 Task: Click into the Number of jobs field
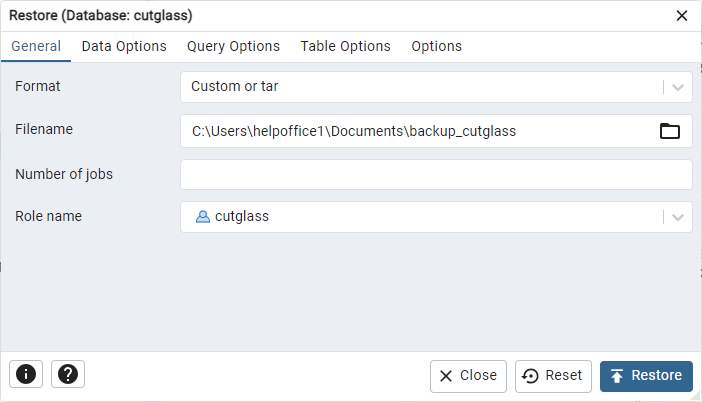coord(436,174)
